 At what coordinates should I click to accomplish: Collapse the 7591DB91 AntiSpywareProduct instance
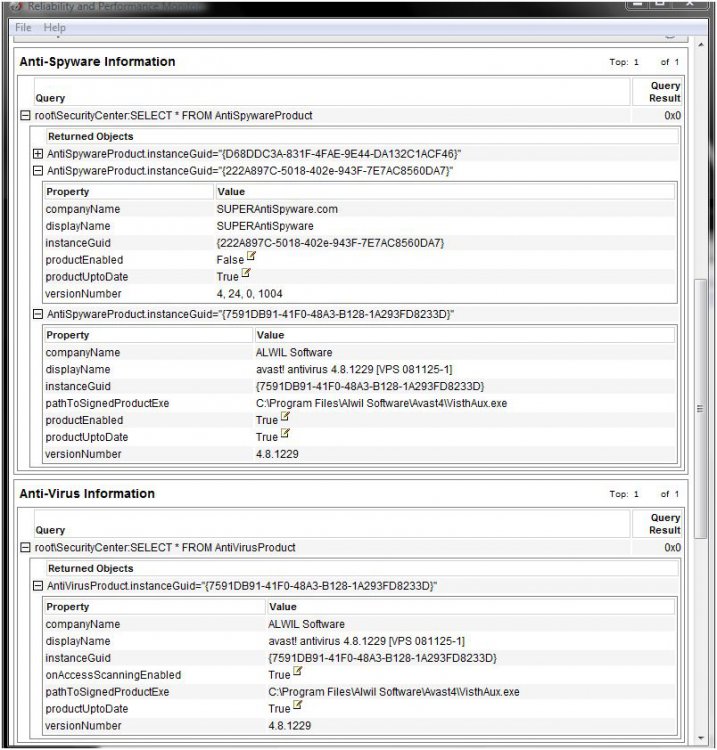coord(38,314)
